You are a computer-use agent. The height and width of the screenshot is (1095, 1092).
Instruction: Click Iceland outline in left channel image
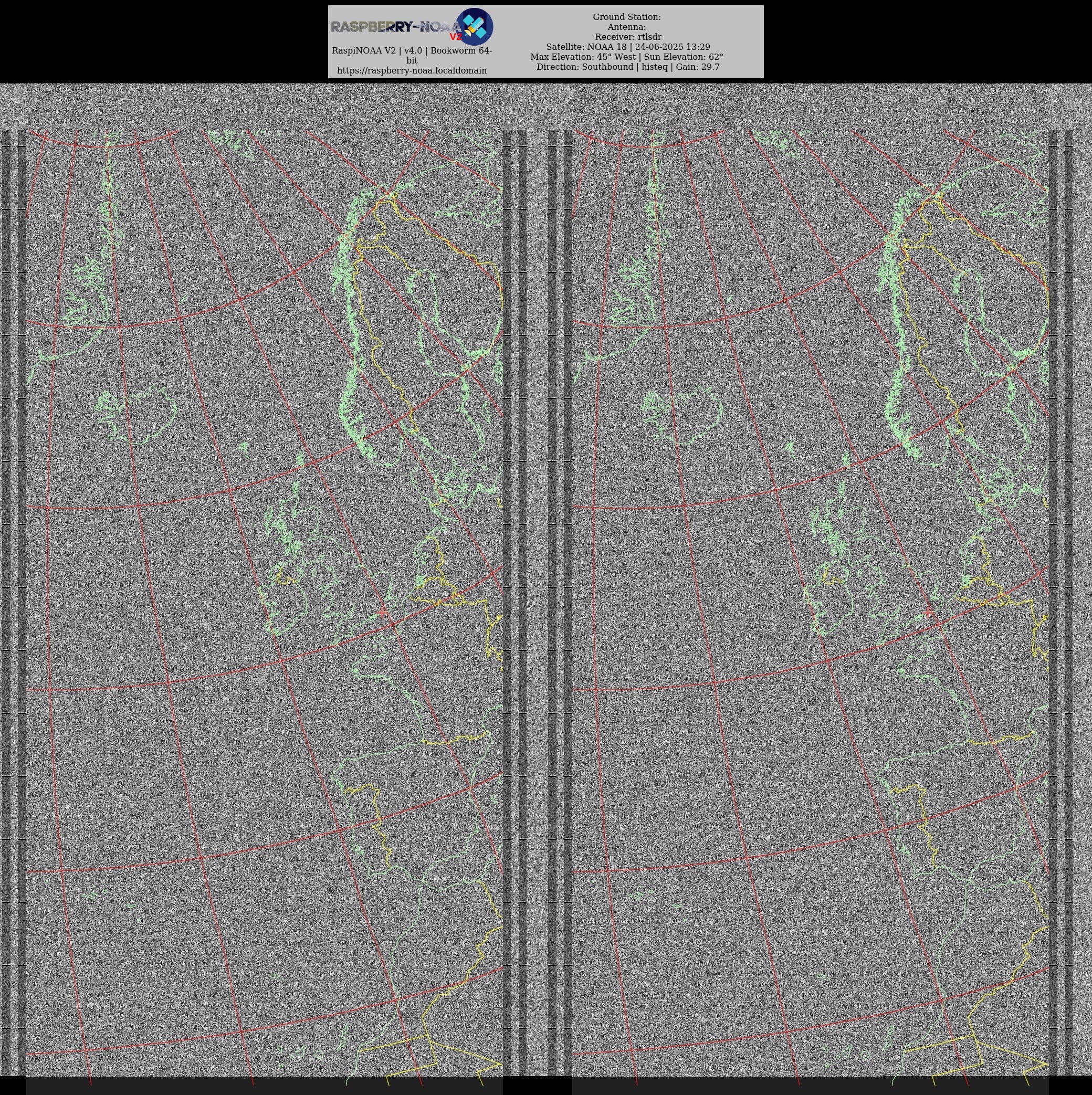[x=135, y=414]
